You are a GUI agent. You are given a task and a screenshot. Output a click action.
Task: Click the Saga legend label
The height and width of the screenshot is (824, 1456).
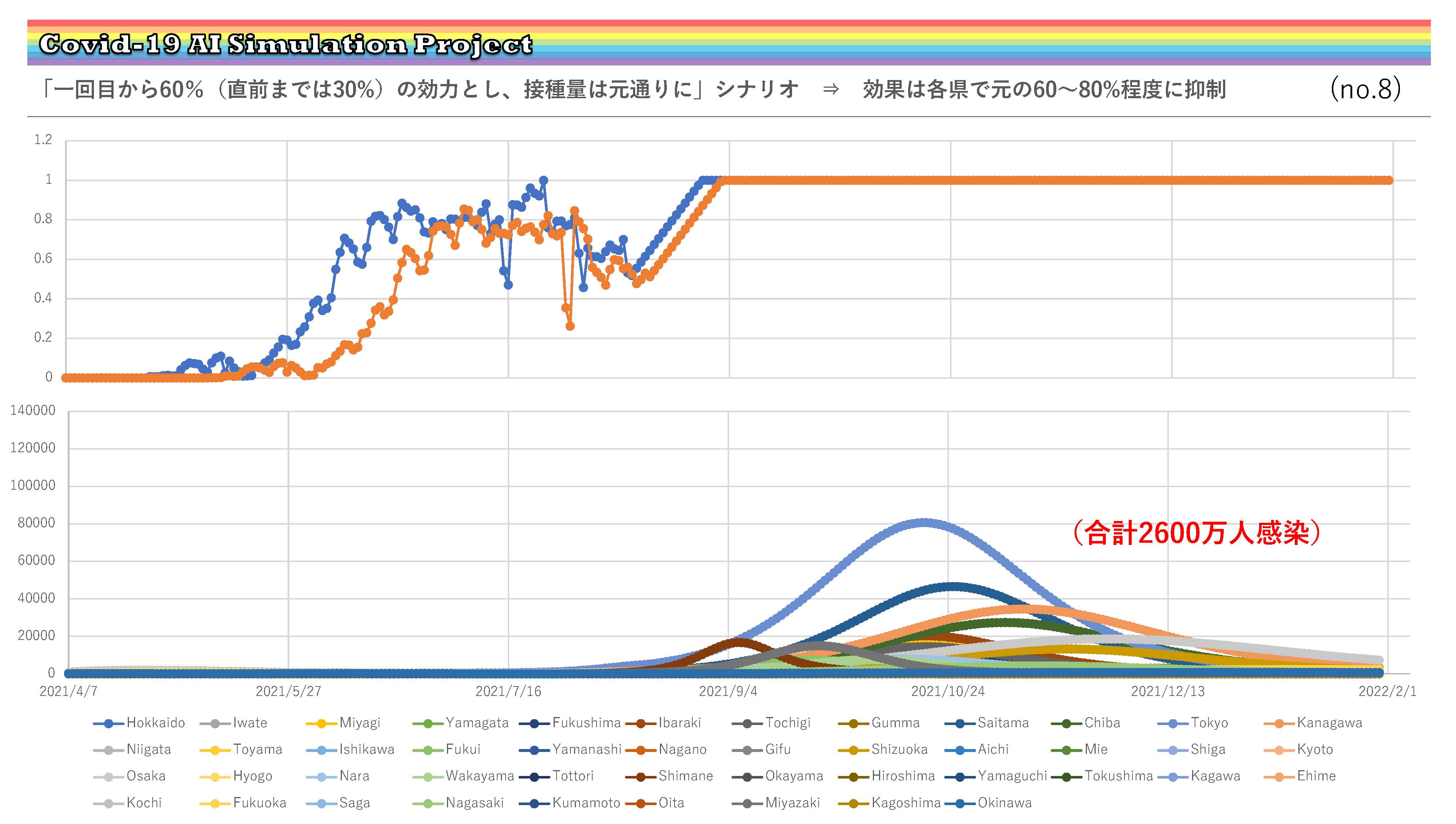pyautogui.click(x=355, y=803)
